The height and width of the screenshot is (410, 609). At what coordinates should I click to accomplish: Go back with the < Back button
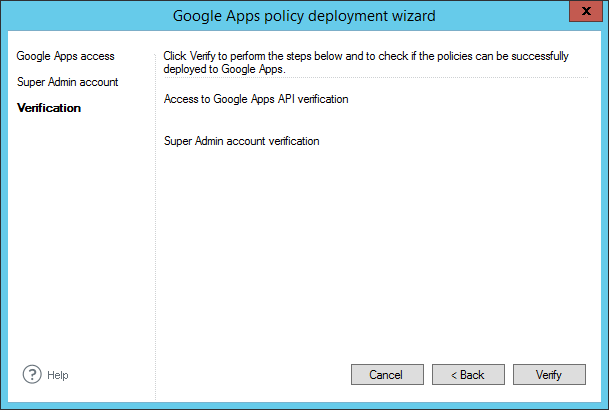point(468,375)
